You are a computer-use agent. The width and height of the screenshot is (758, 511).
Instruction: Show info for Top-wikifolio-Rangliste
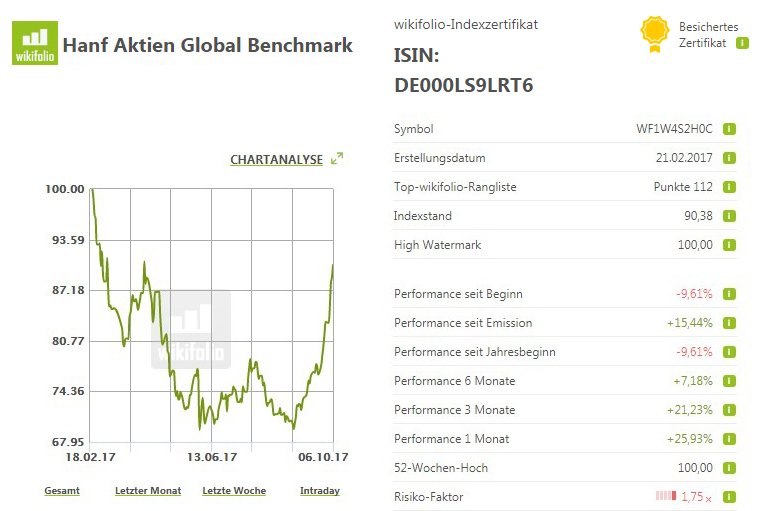pos(730,187)
